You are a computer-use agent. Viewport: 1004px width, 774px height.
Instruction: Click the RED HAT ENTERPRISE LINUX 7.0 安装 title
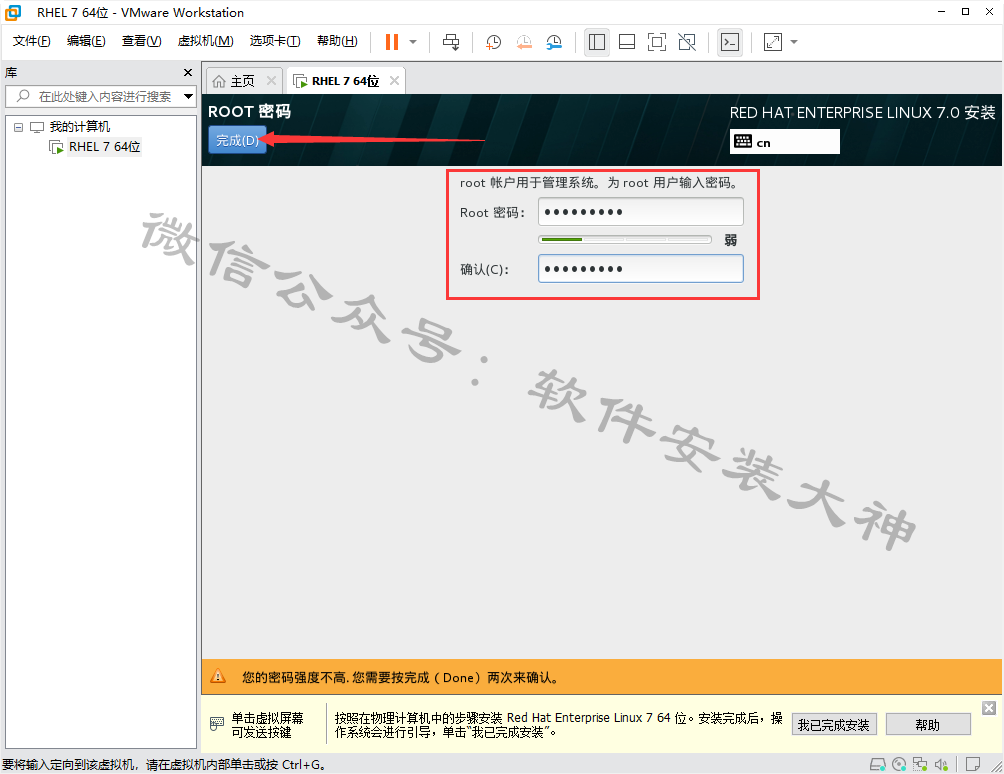862,113
